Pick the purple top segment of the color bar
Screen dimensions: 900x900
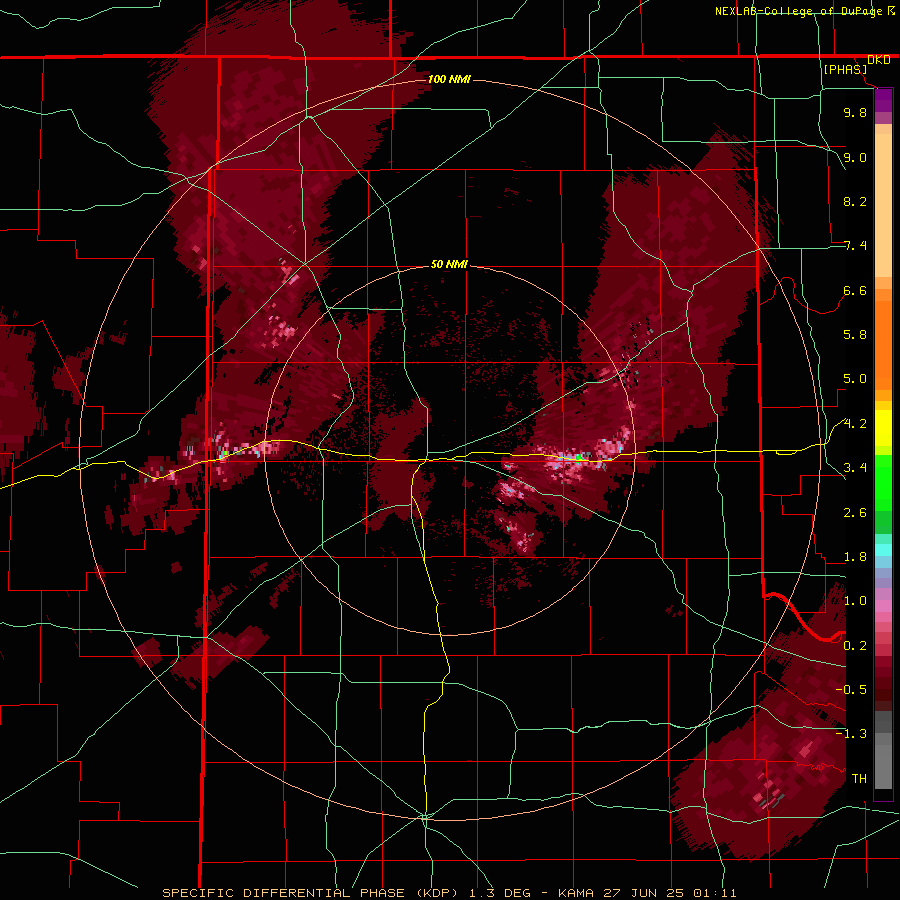883,100
